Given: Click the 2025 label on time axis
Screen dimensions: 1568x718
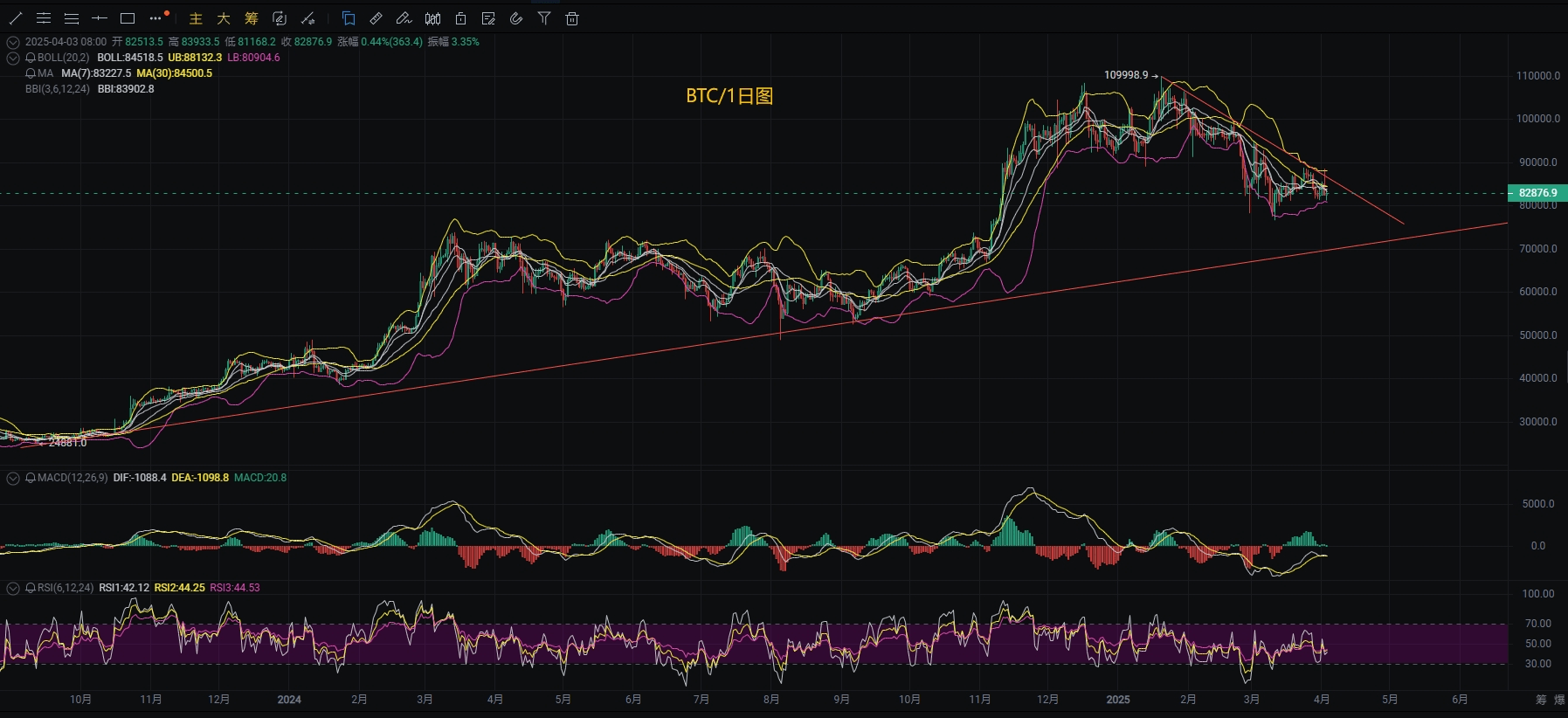Looking at the screenshot, I should tap(1118, 700).
